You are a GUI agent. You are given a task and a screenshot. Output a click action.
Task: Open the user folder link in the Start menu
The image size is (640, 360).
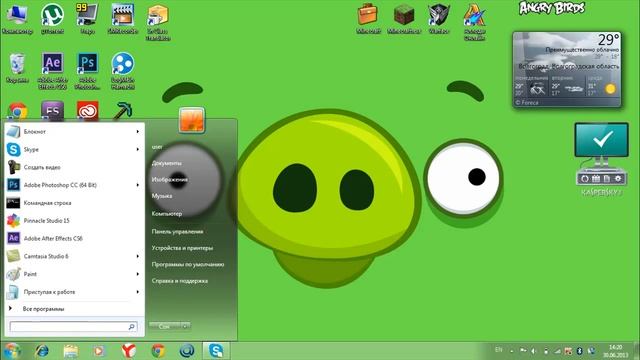[x=157, y=147]
